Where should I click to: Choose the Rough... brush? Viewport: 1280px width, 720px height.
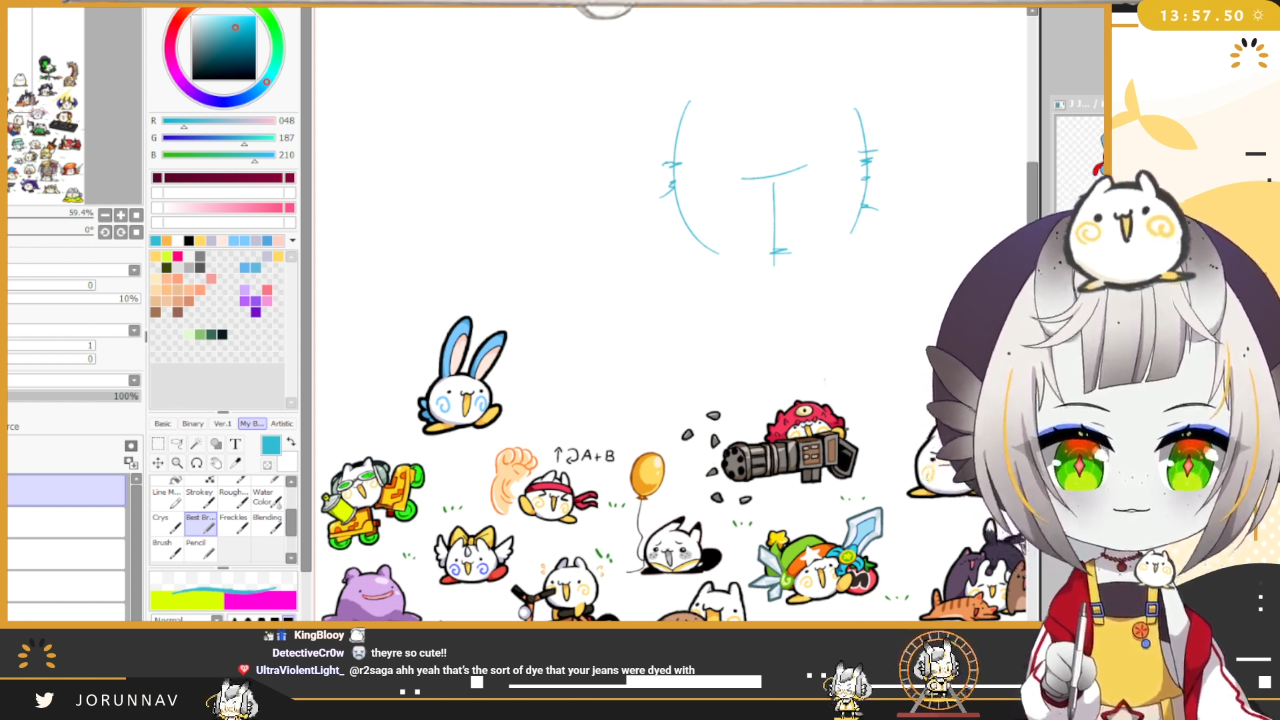tap(233, 498)
